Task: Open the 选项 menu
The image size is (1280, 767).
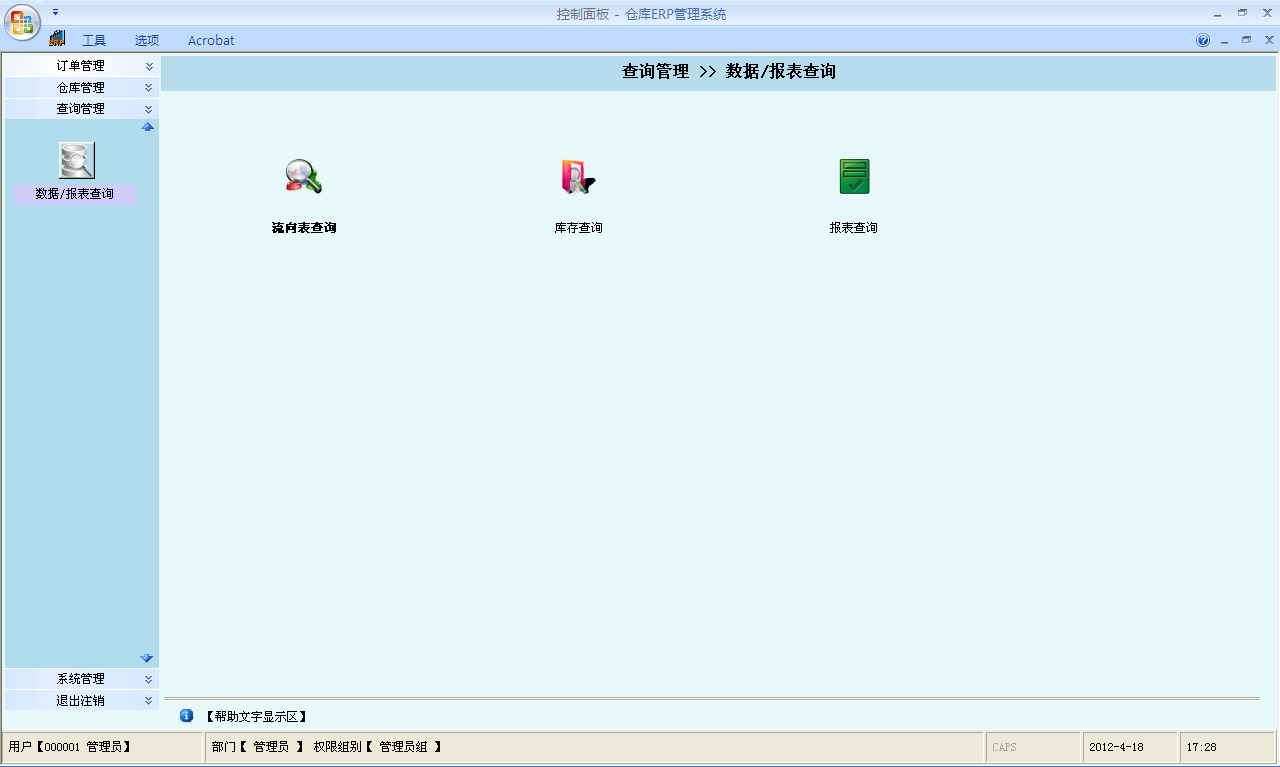Action: pos(147,40)
